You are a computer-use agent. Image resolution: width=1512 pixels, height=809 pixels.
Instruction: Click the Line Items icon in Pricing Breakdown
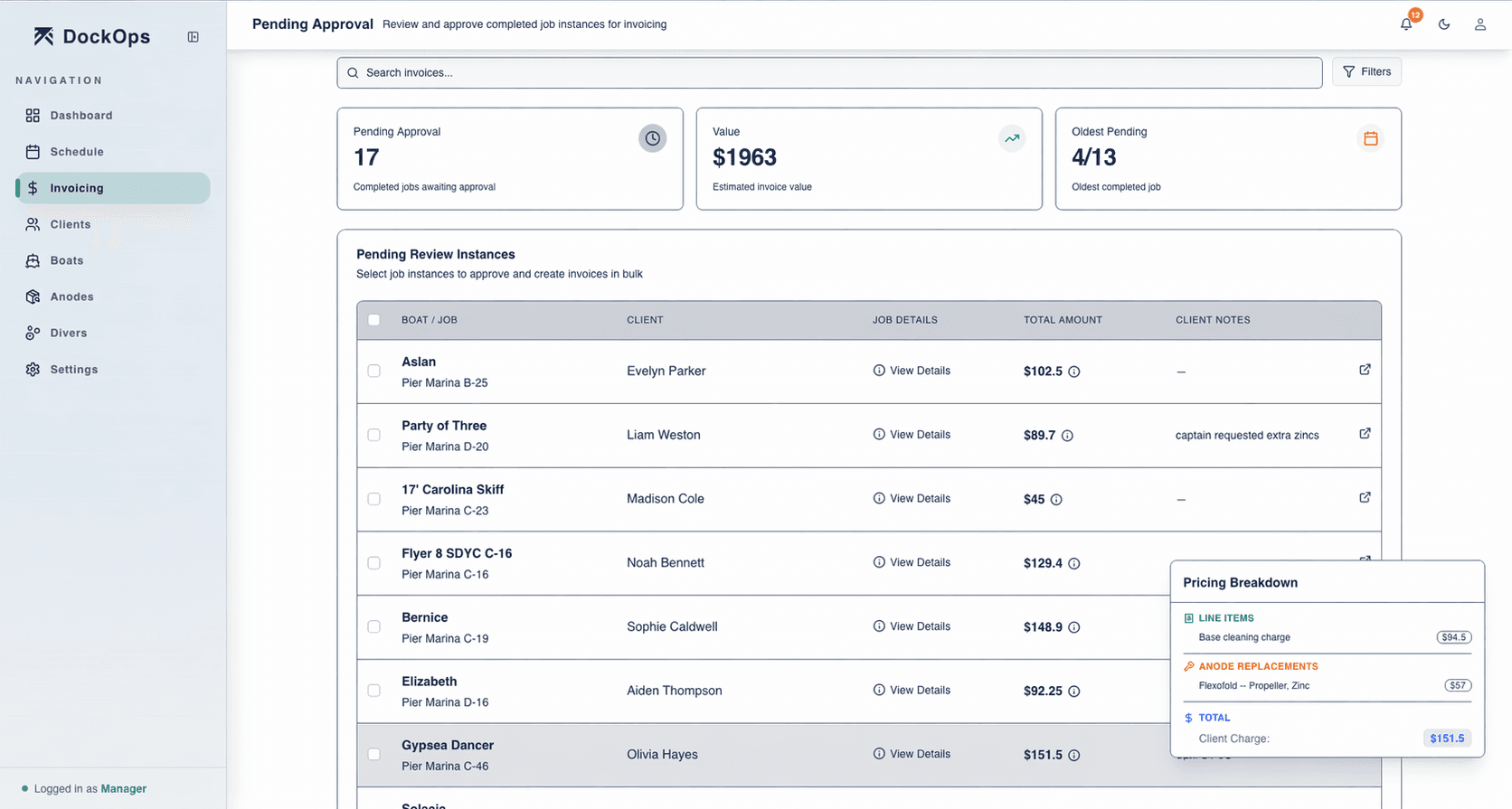[x=1188, y=618]
